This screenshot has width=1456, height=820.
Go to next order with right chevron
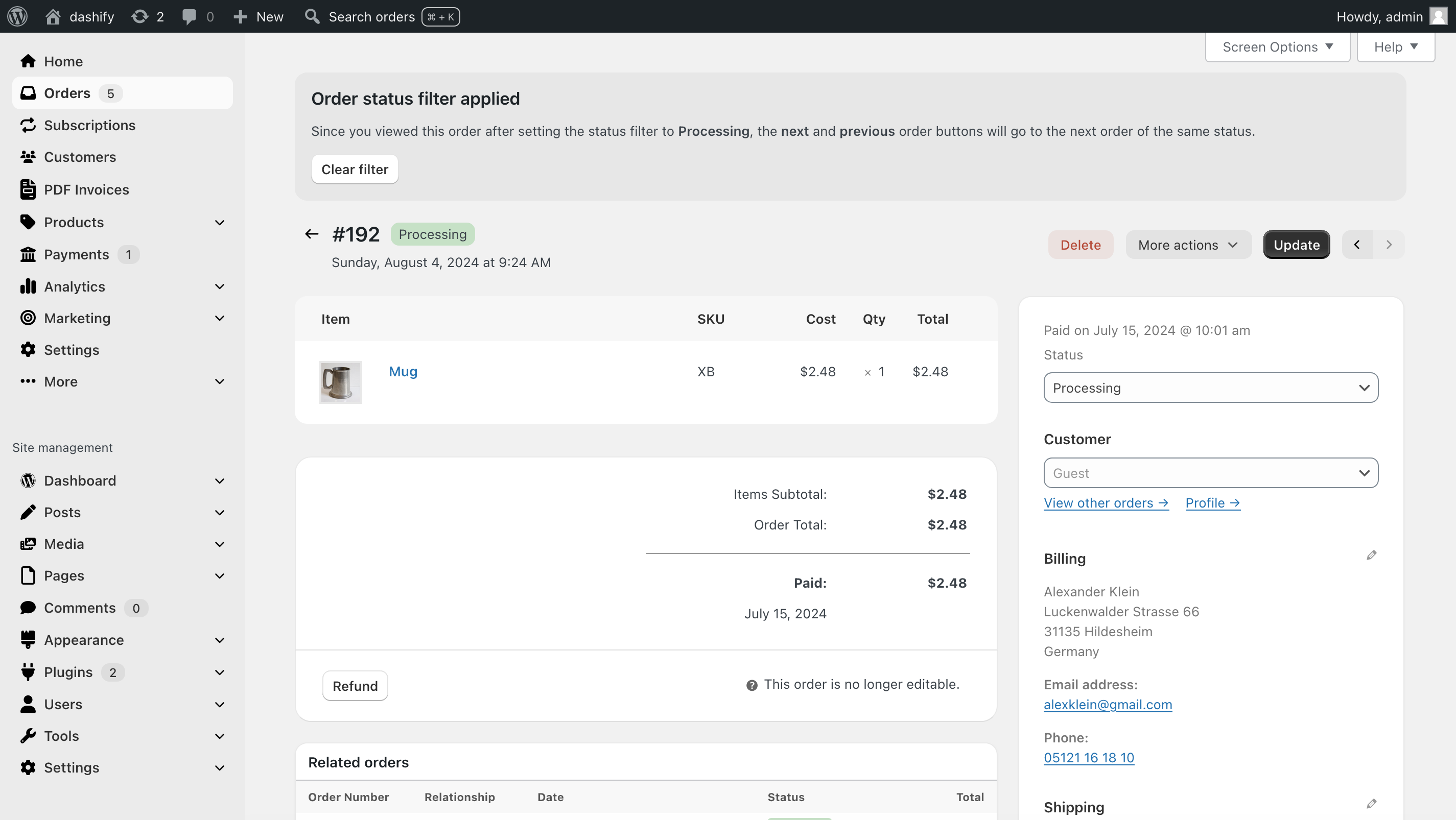1389,245
